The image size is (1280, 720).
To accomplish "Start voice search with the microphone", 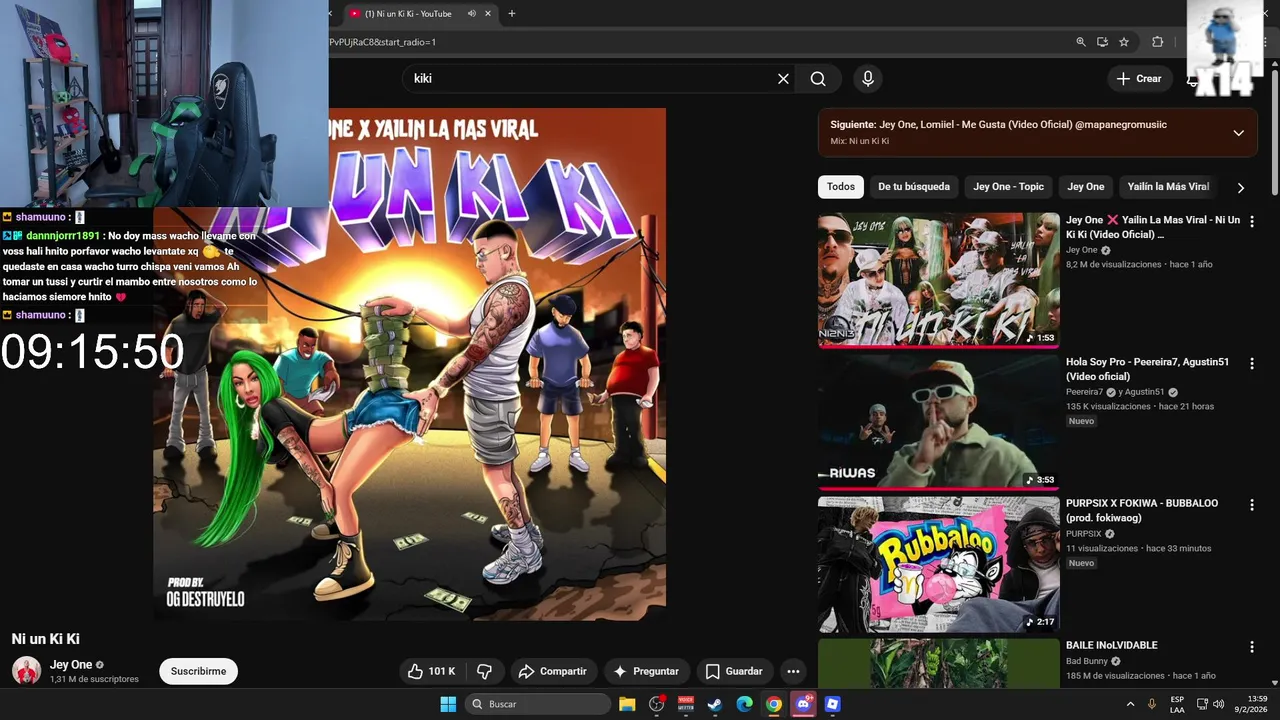I will [867, 79].
